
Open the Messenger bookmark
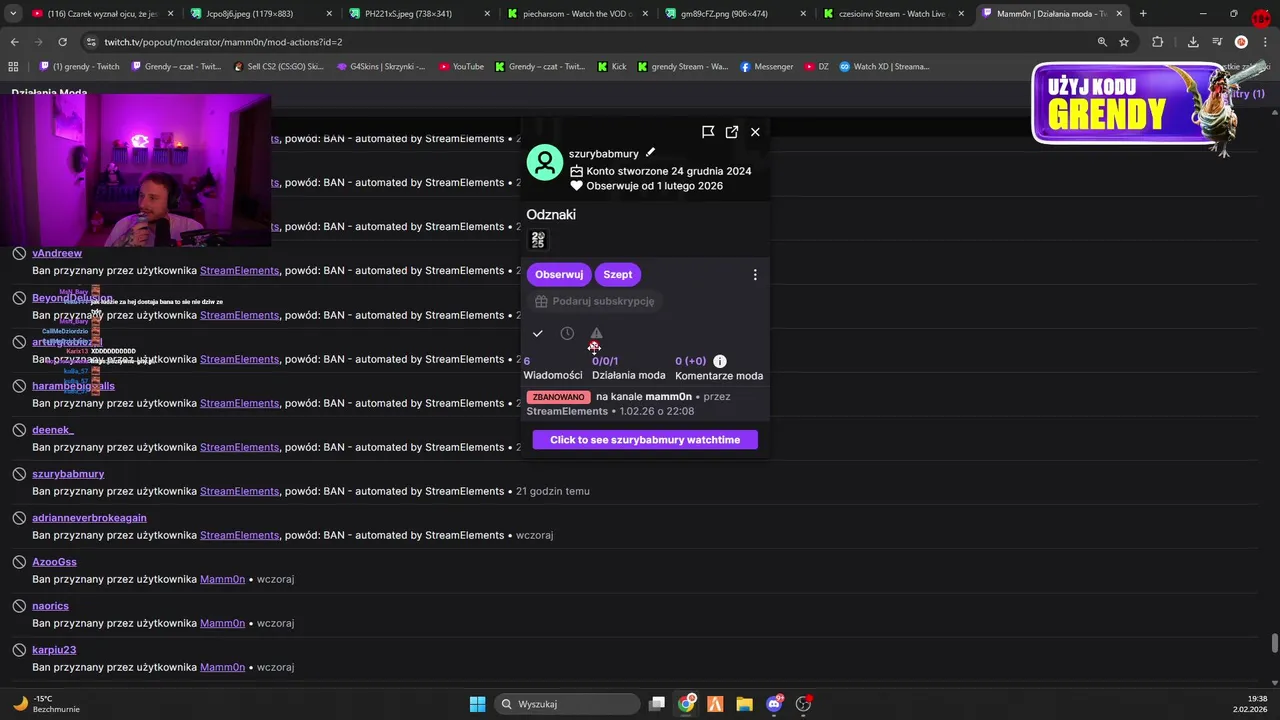point(767,66)
